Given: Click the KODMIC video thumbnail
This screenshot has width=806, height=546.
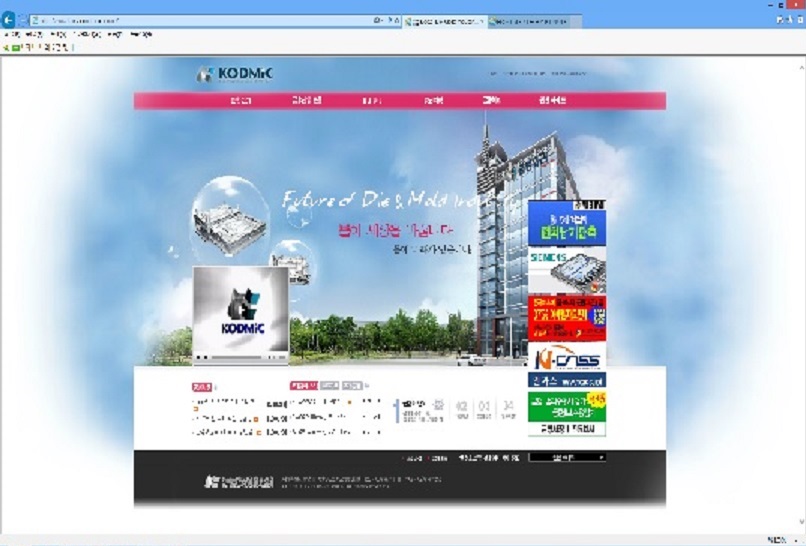Looking at the screenshot, I should click(241, 312).
